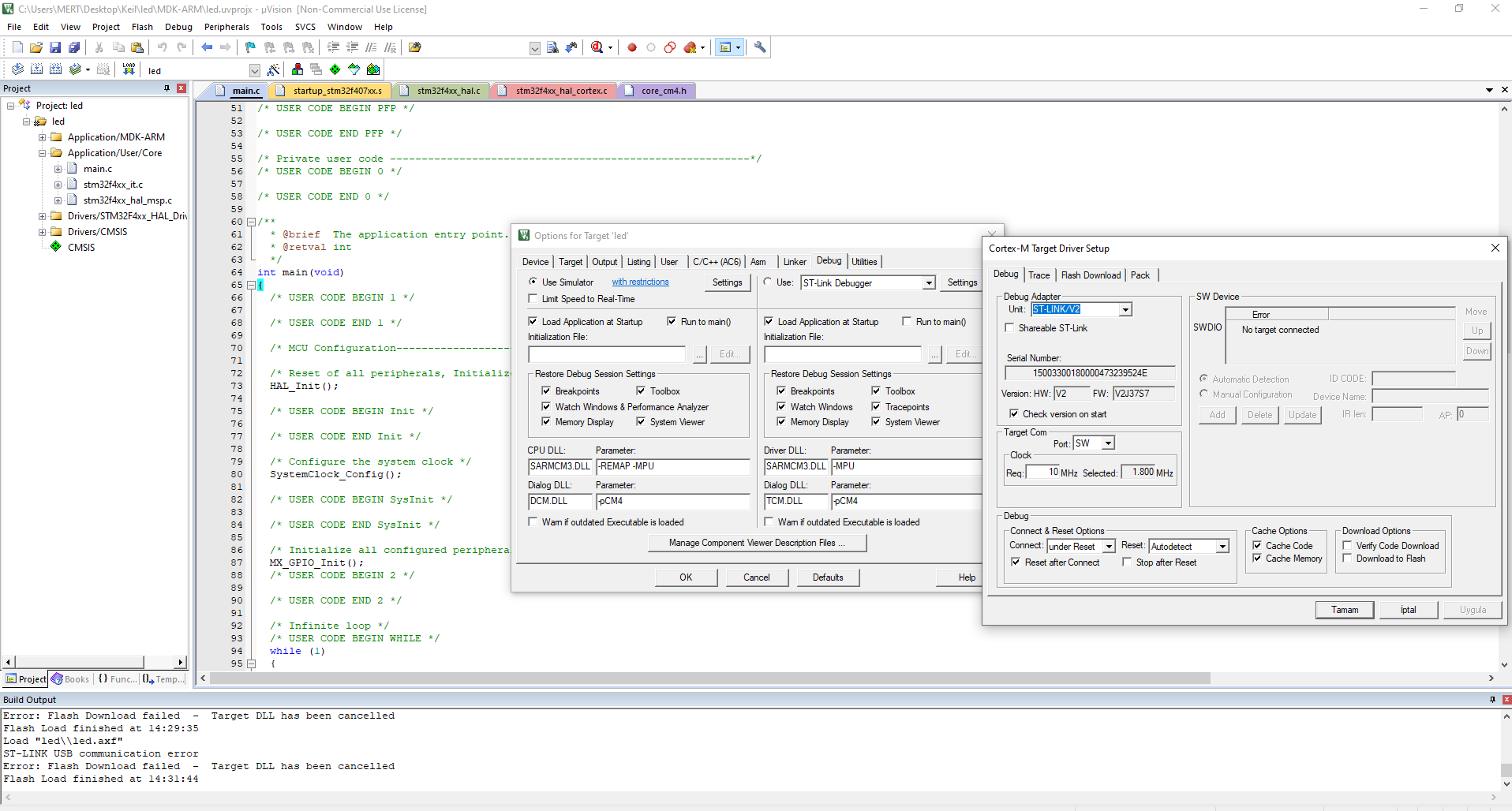The height and width of the screenshot is (811, 1512).
Task: Click the Tamam button
Action: 1344,610
